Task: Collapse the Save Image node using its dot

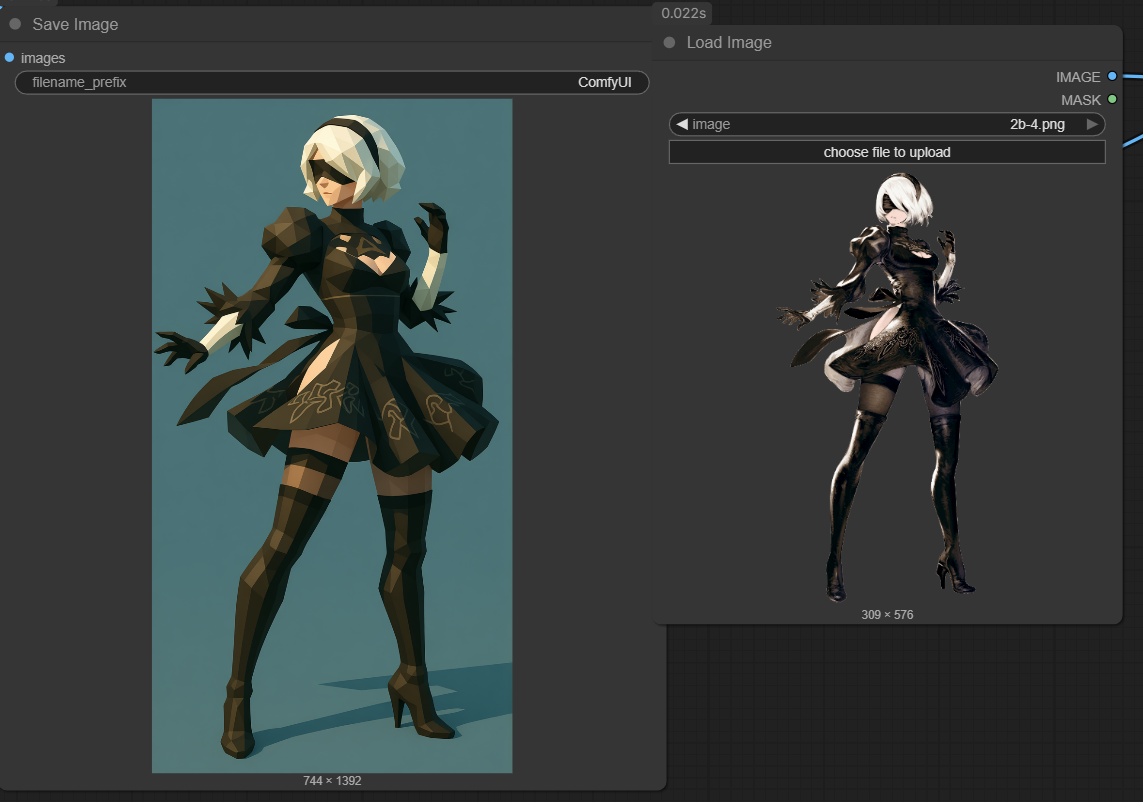Action: click(15, 24)
